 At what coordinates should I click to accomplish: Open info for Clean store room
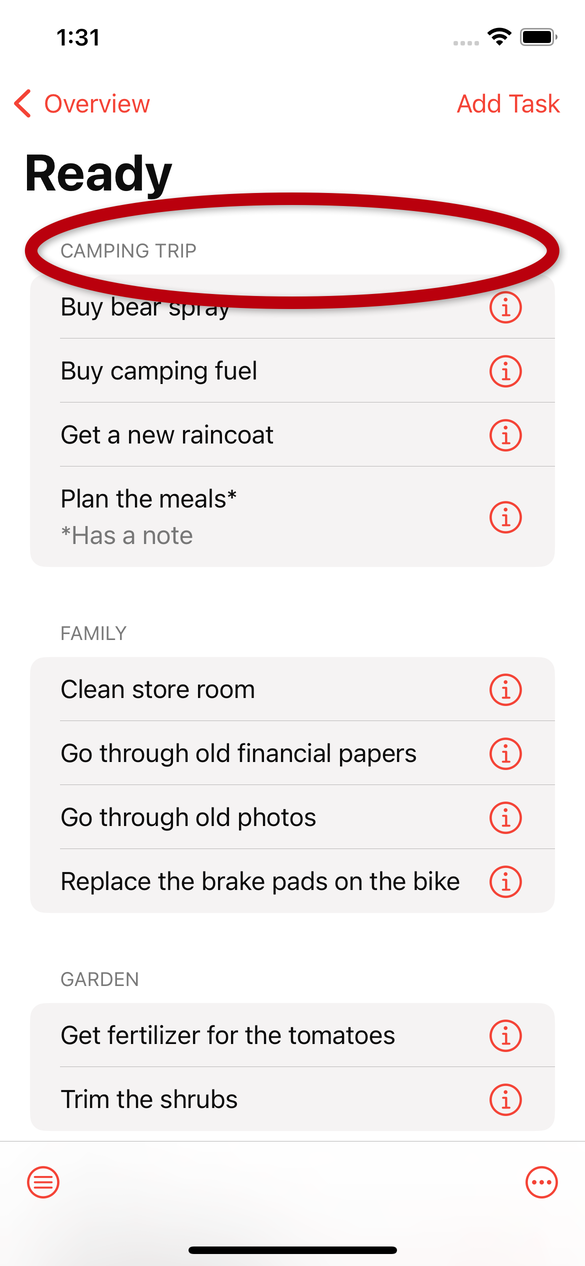coord(506,689)
